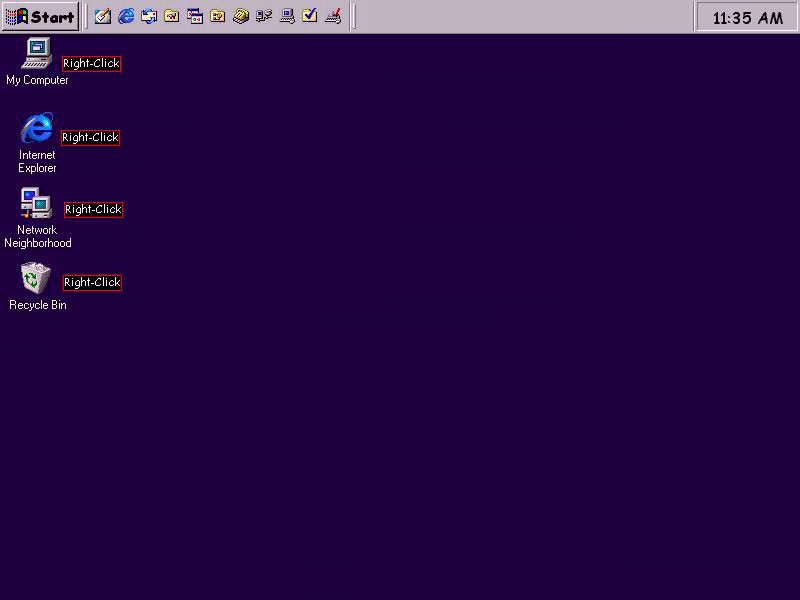
Task: Open the yellow telephone dialer icon
Action: click(x=241, y=16)
